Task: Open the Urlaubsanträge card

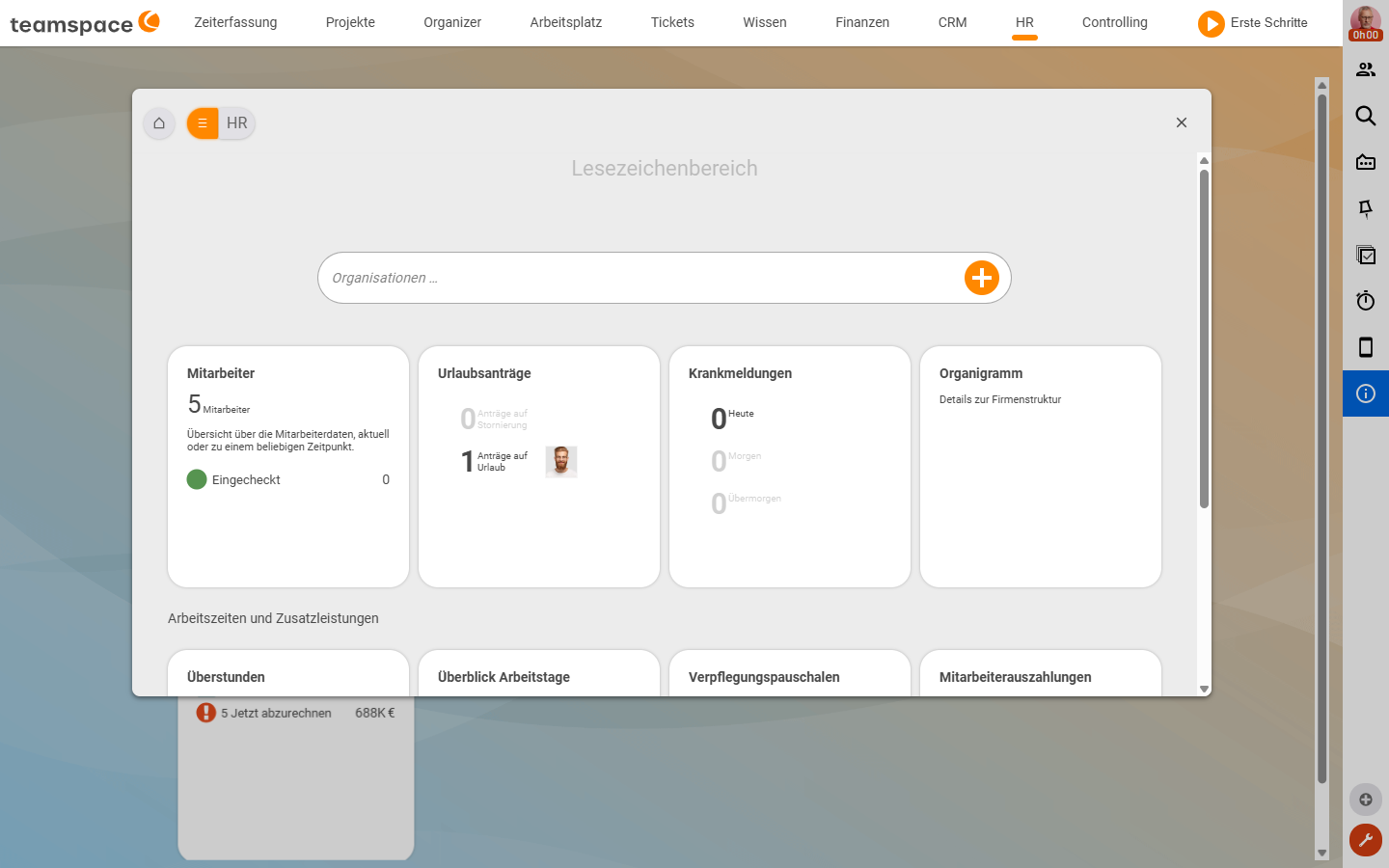Action: click(x=539, y=467)
